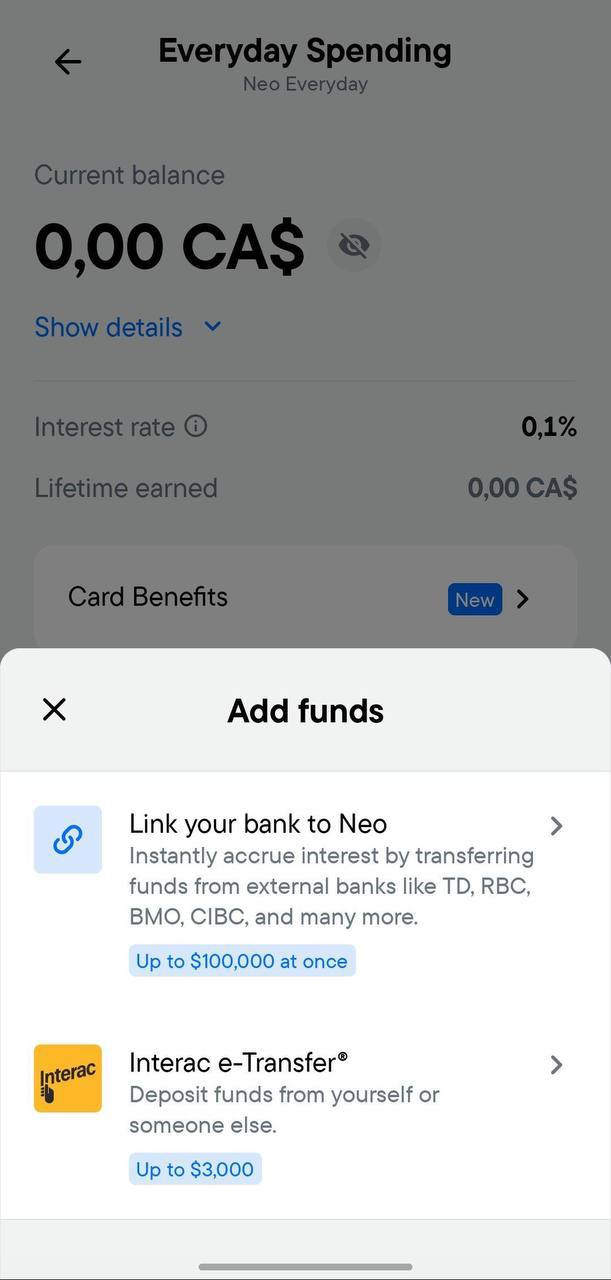This screenshot has width=611, height=1280.
Task: Open Card Benefits chevron arrow
Action: click(522, 599)
